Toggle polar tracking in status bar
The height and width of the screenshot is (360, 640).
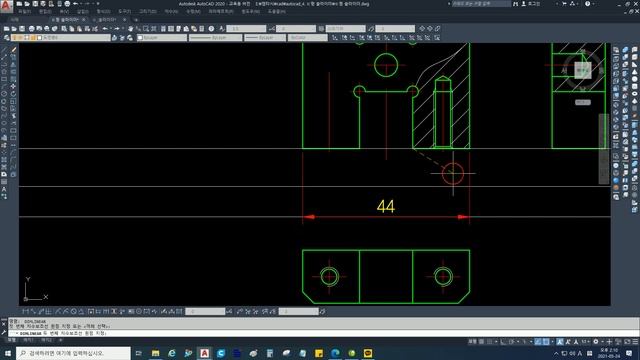[x=511, y=342]
